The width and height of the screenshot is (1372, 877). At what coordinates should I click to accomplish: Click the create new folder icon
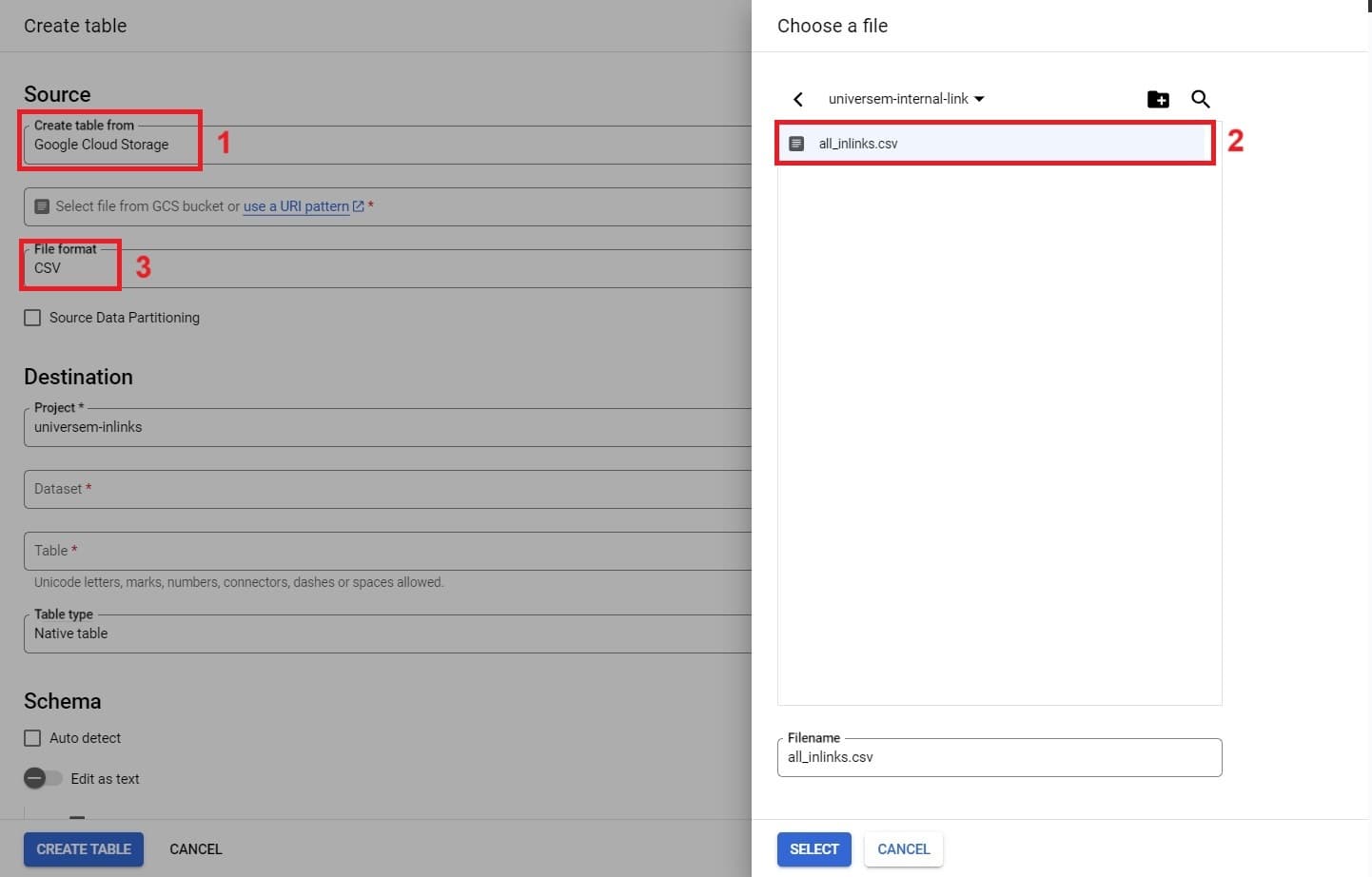point(1158,99)
